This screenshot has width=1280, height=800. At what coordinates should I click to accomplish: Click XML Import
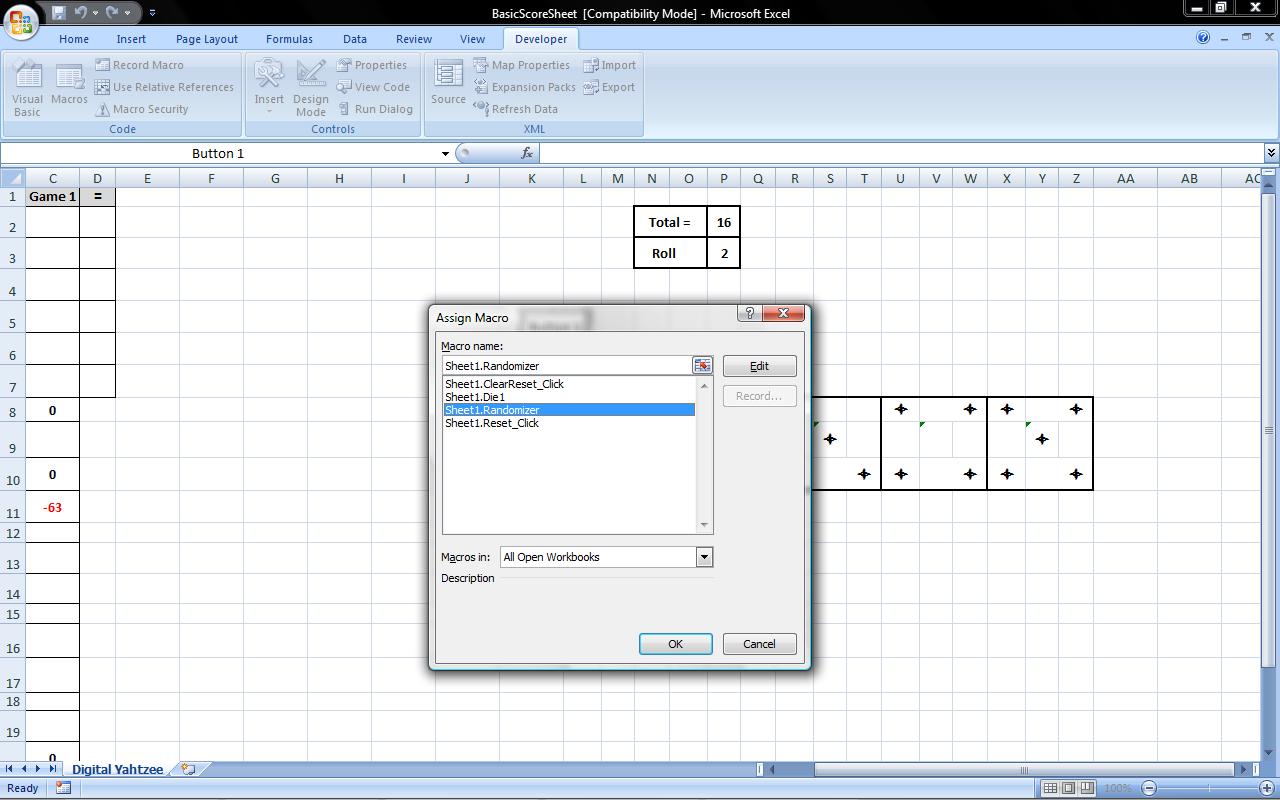coord(610,65)
